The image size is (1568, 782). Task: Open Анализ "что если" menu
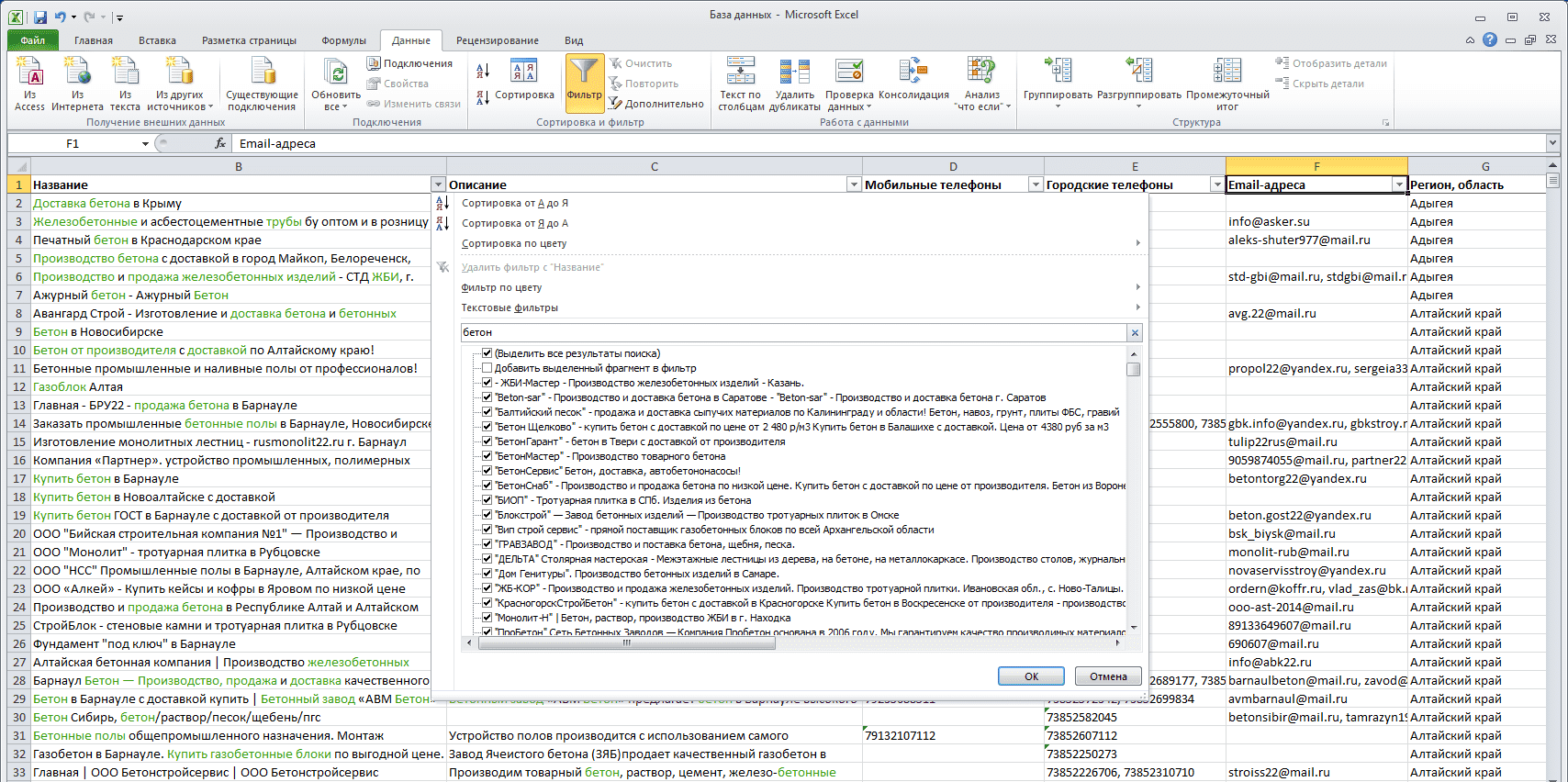point(982,84)
